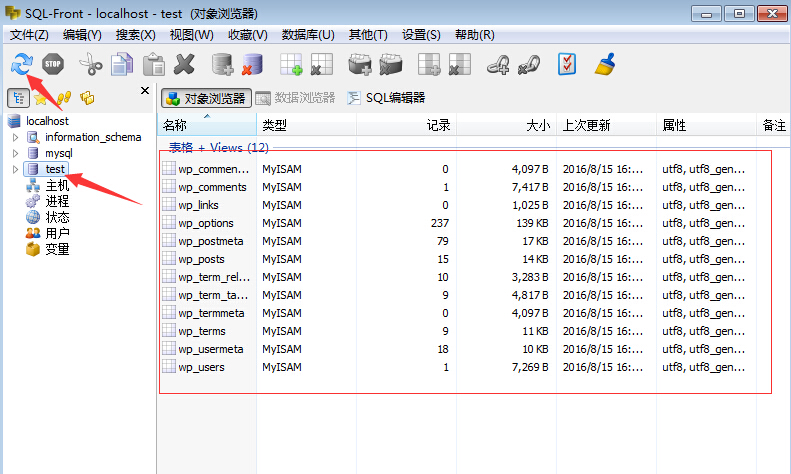Viewport: 791px width, 474px height.
Task: Click the New table icon with green plus
Action: tap(291, 65)
